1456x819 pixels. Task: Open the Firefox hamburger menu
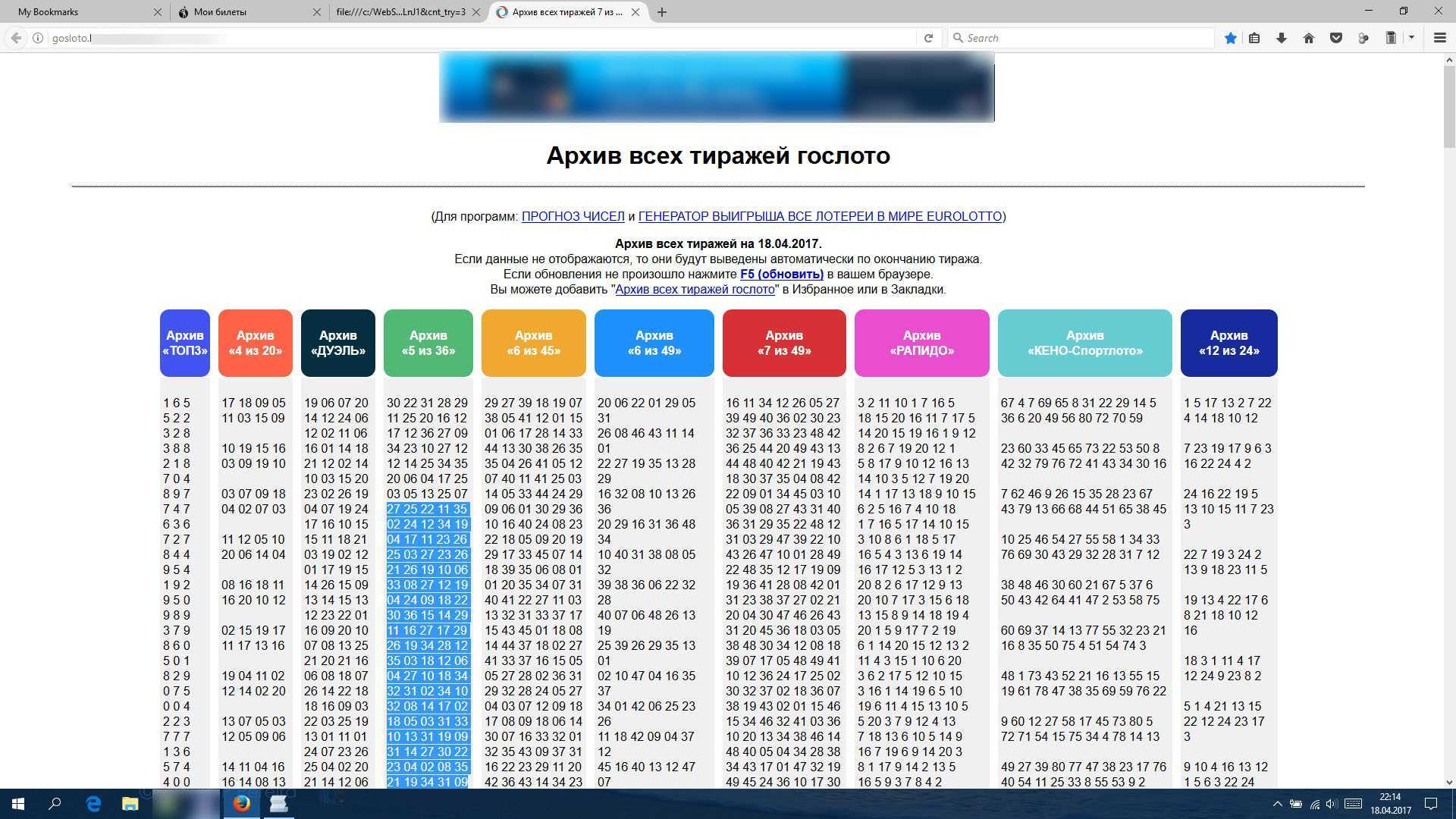click(x=1439, y=38)
